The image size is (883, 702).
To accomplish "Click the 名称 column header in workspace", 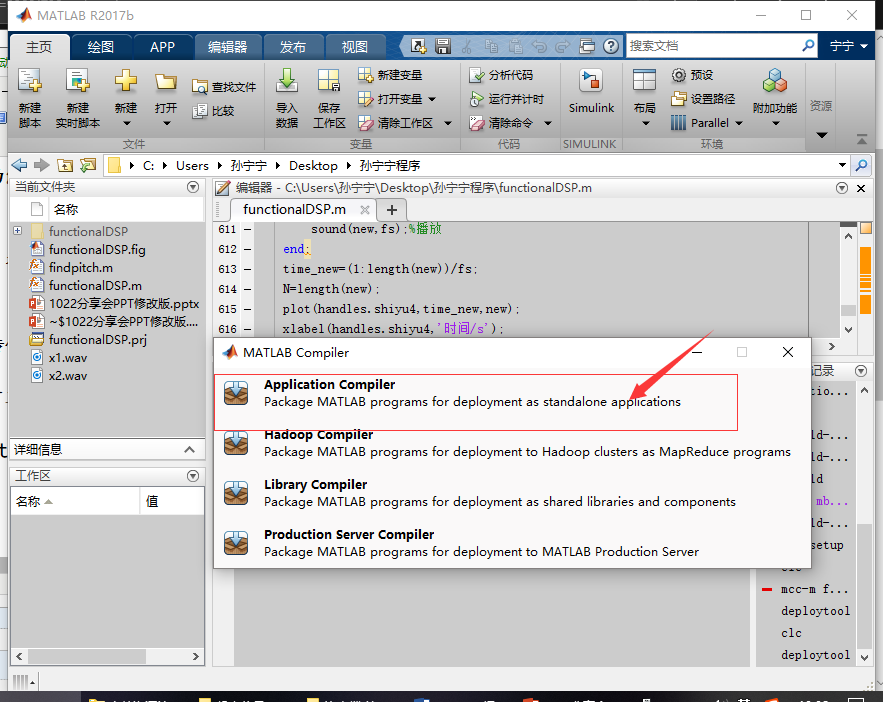I will (x=75, y=501).
